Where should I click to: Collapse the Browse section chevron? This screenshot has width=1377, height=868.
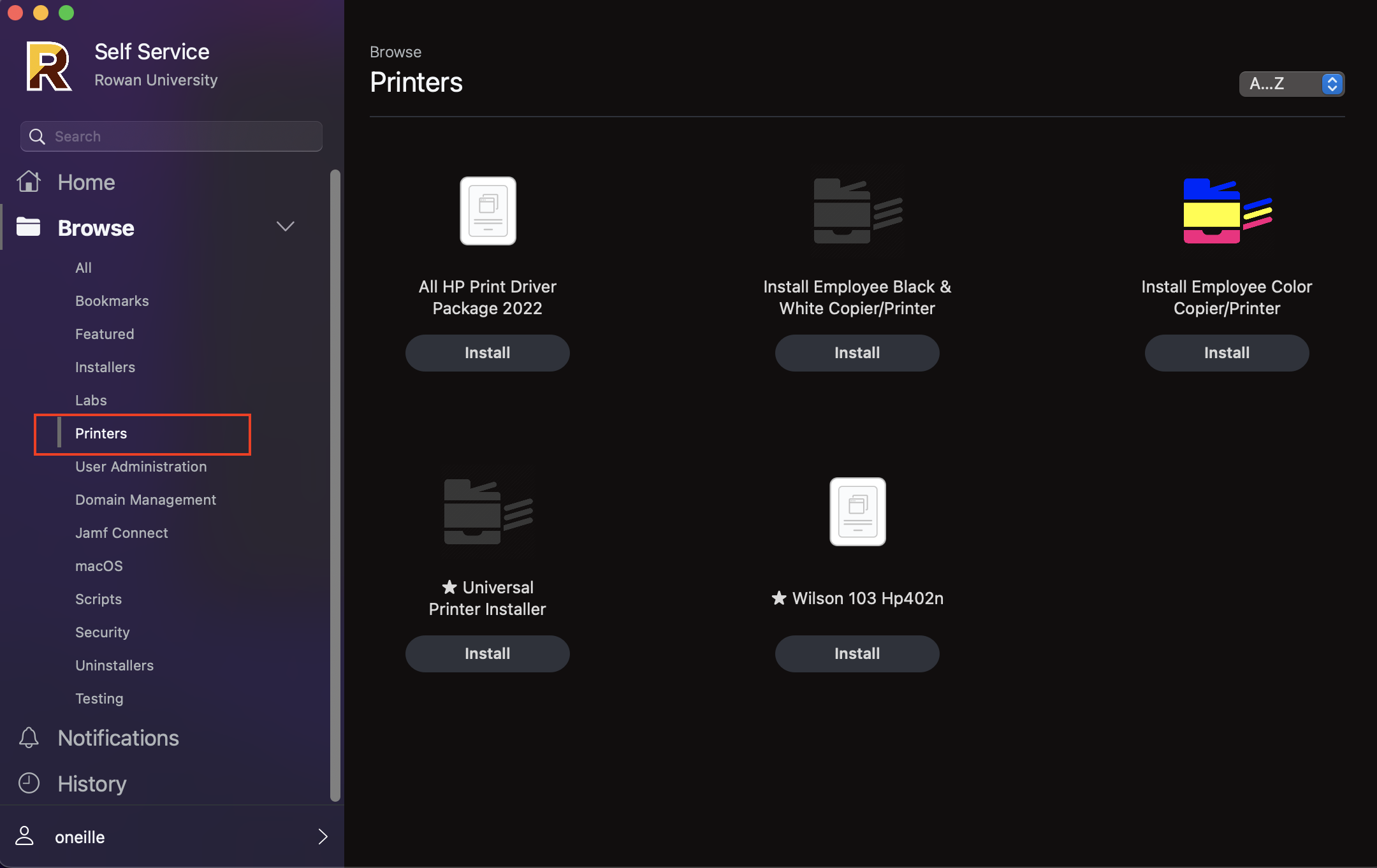[x=285, y=227]
